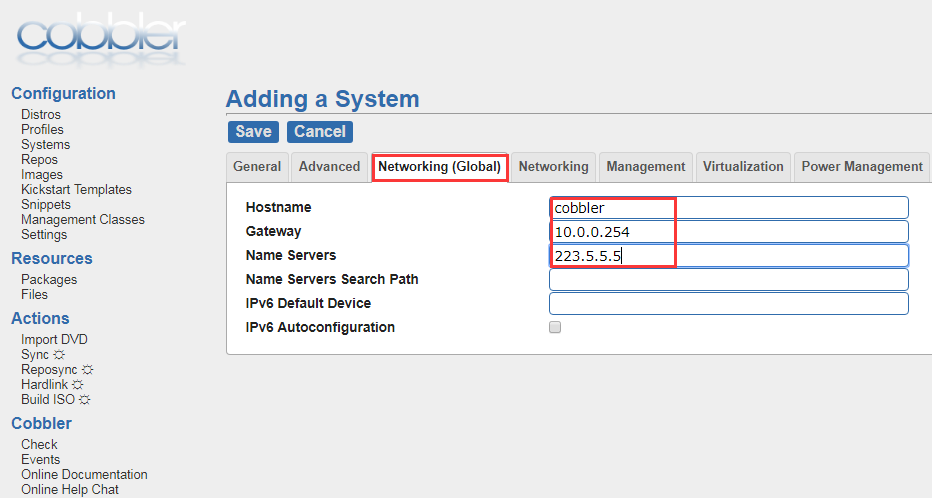Run the Hardlink action
This screenshot has height=498, width=932.
click(x=44, y=384)
